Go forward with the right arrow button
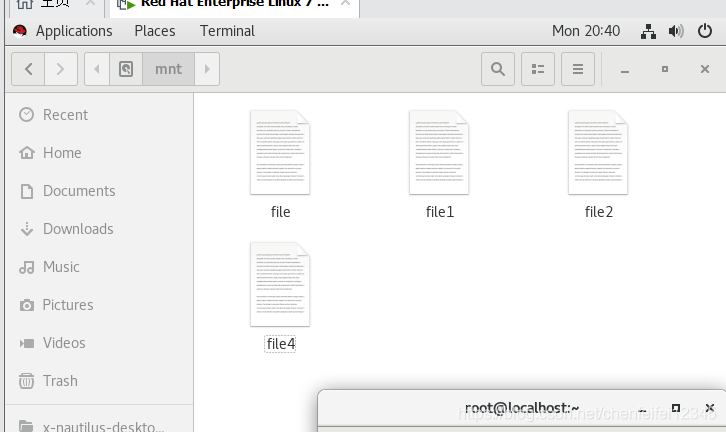This screenshot has height=432, width=726. 61,69
